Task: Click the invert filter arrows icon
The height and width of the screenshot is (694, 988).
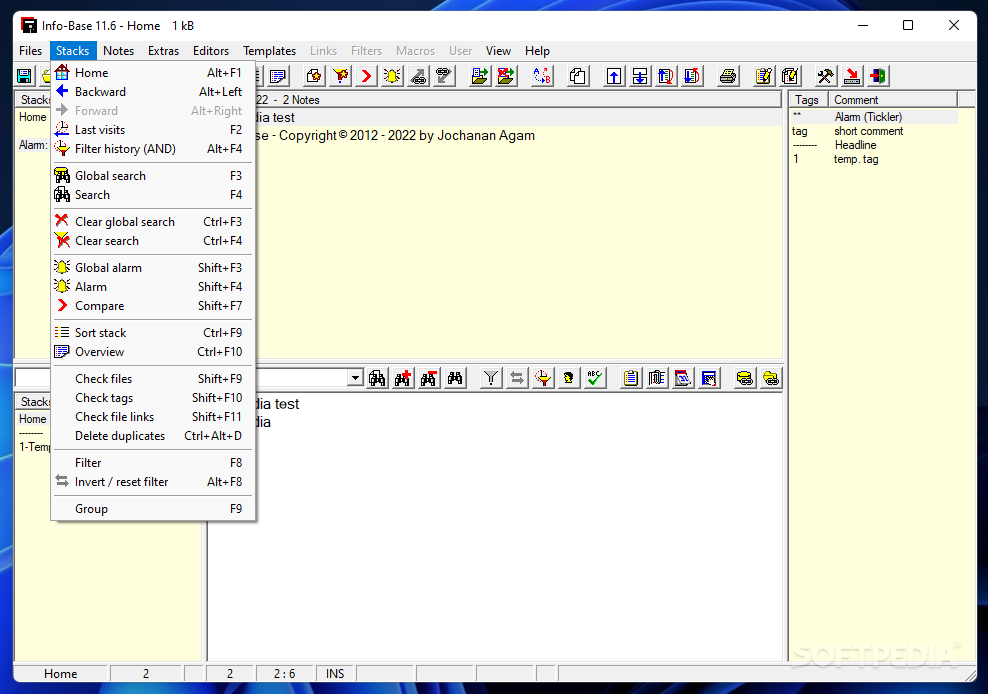Action: (517, 378)
